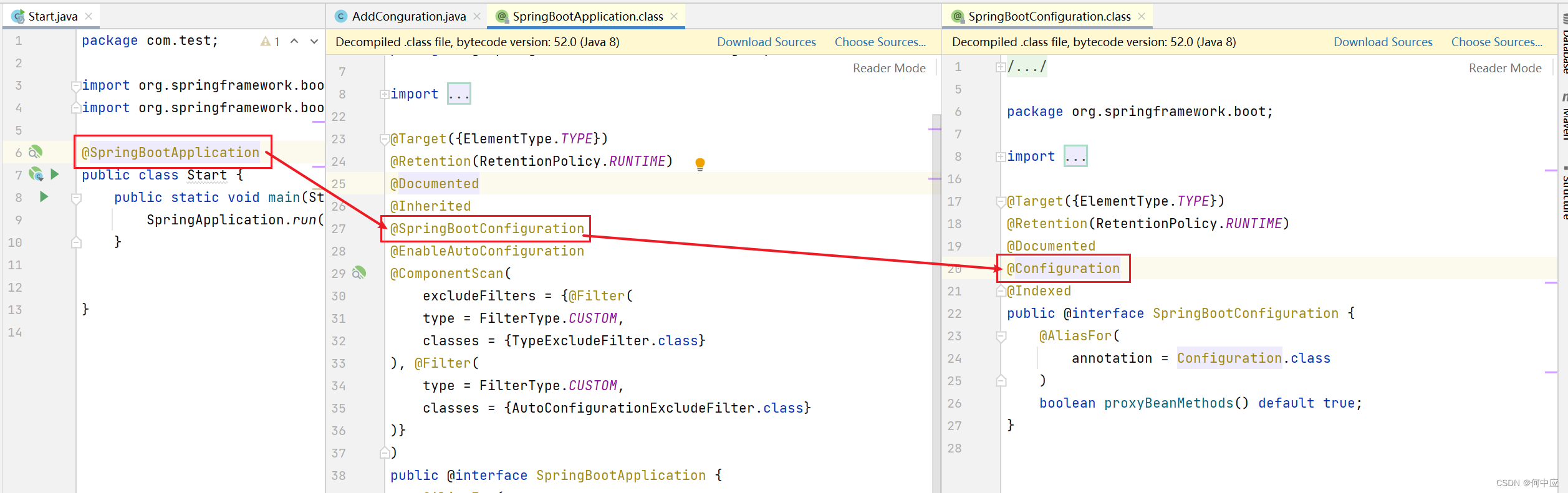Collapse the annotation block at line 23

coord(385,139)
